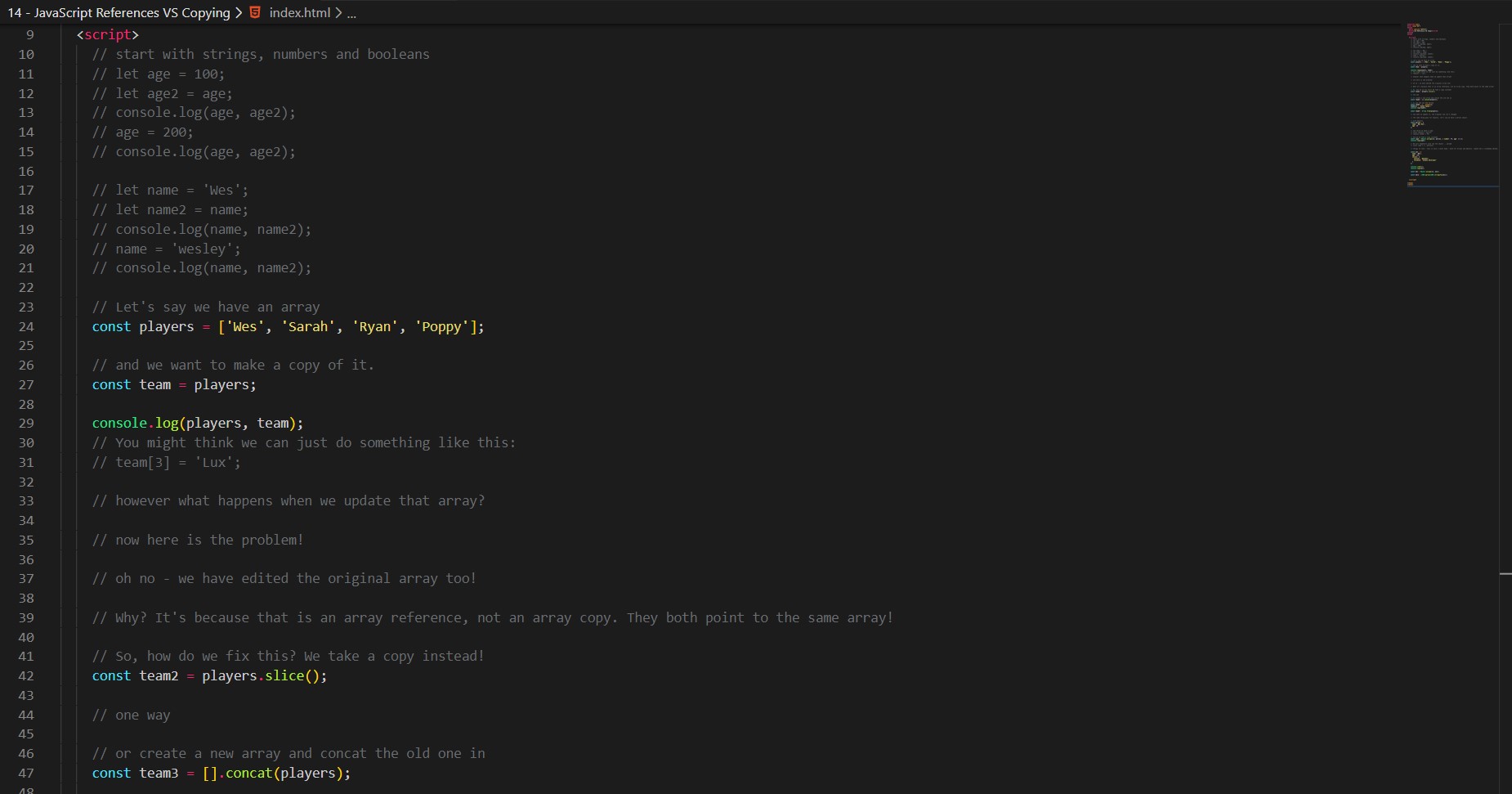
Task: Click the comment "name = 'wesley';"
Action: point(167,249)
